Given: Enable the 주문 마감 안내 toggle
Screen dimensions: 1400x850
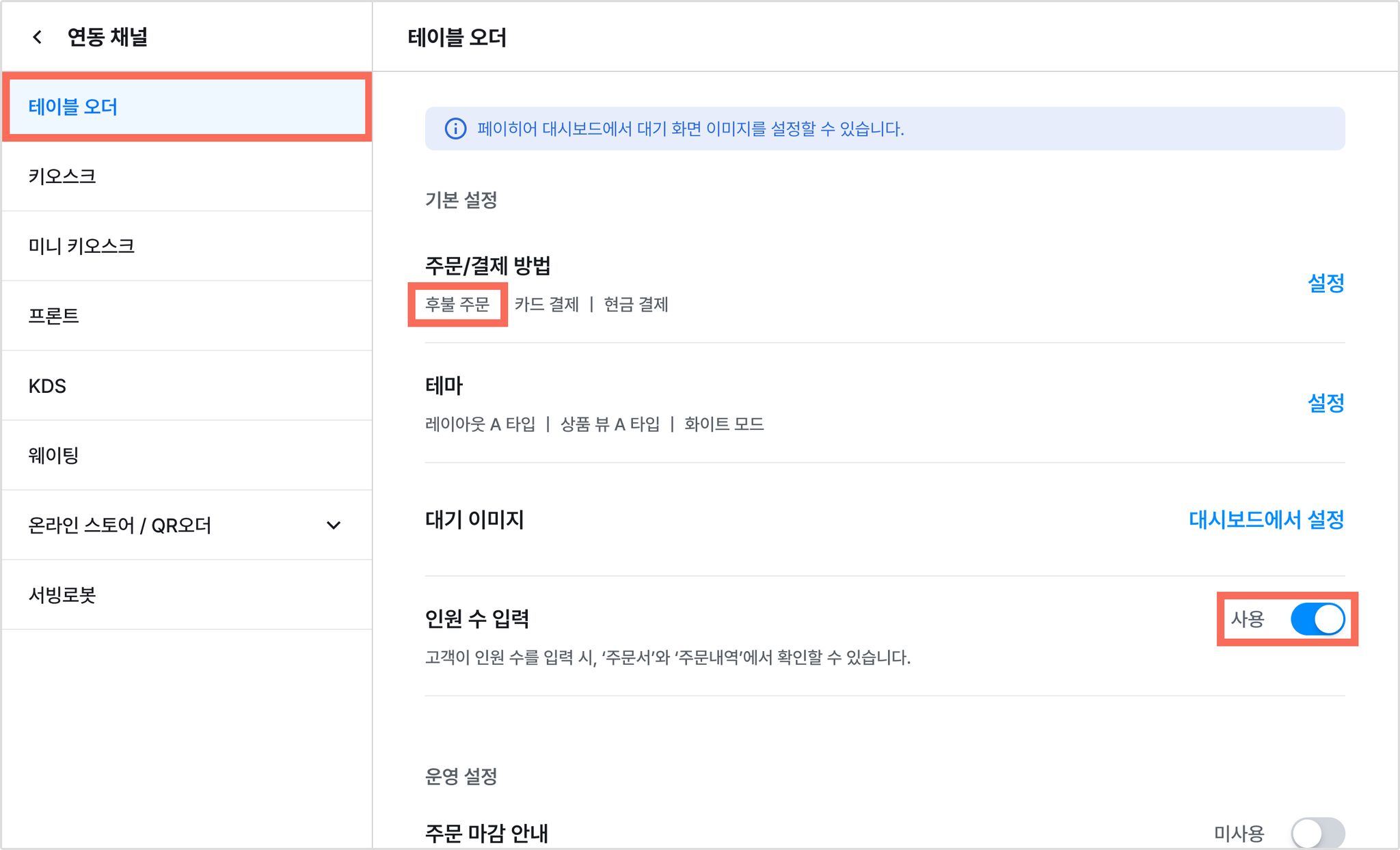Looking at the screenshot, I should 1317,832.
